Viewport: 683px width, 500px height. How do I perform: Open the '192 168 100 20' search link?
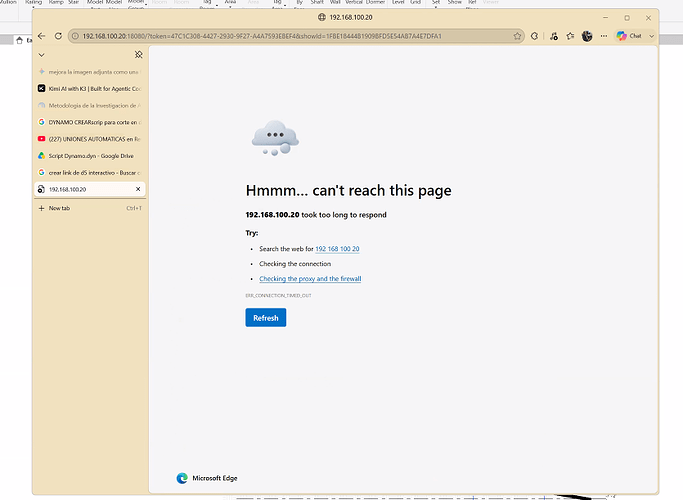[337, 249]
